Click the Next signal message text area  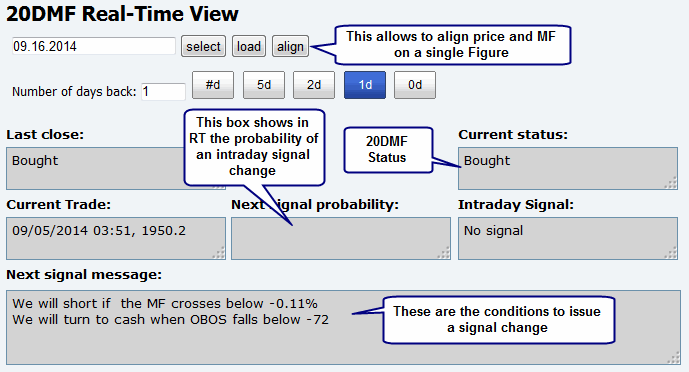tap(344, 327)
